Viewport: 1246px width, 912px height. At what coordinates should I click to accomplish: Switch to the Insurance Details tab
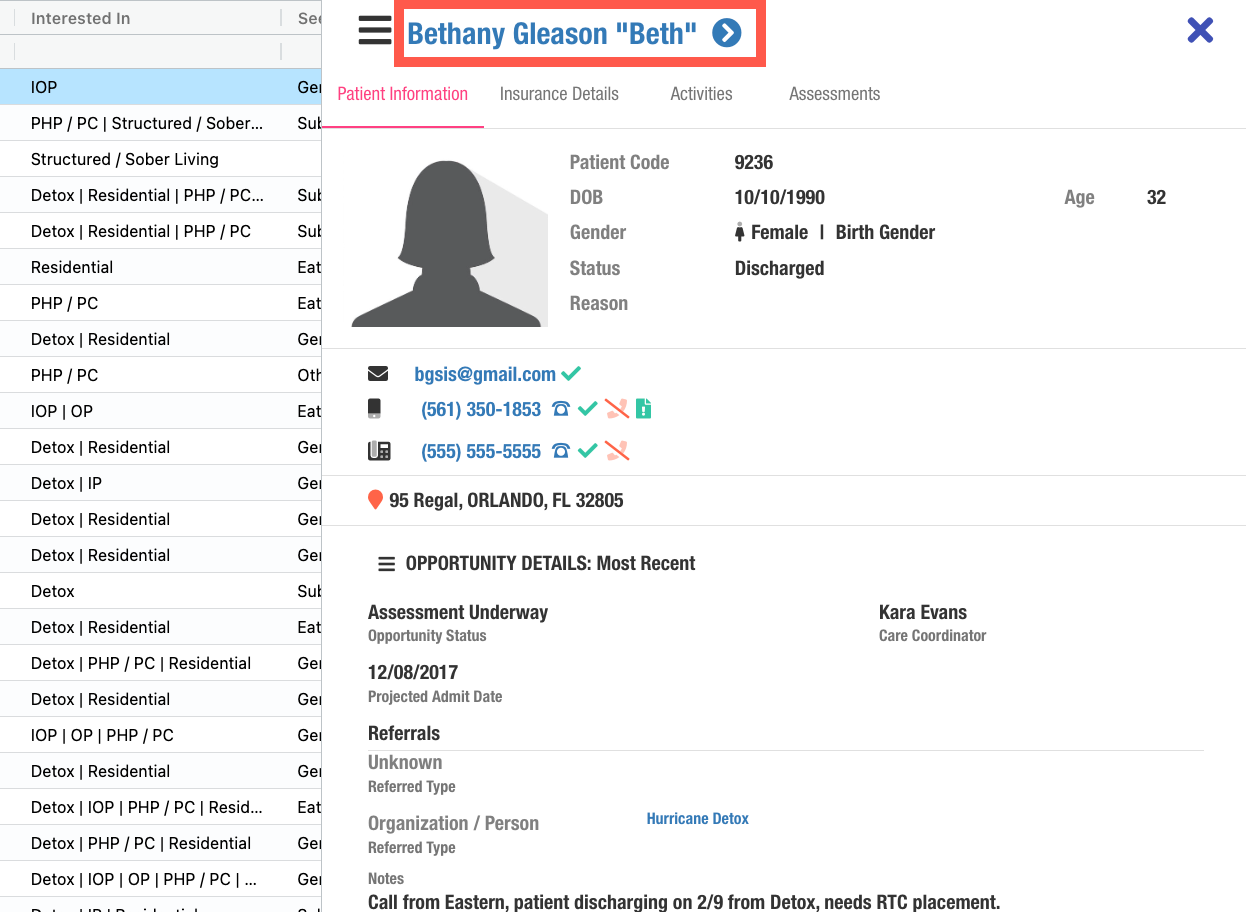point(559,94)
